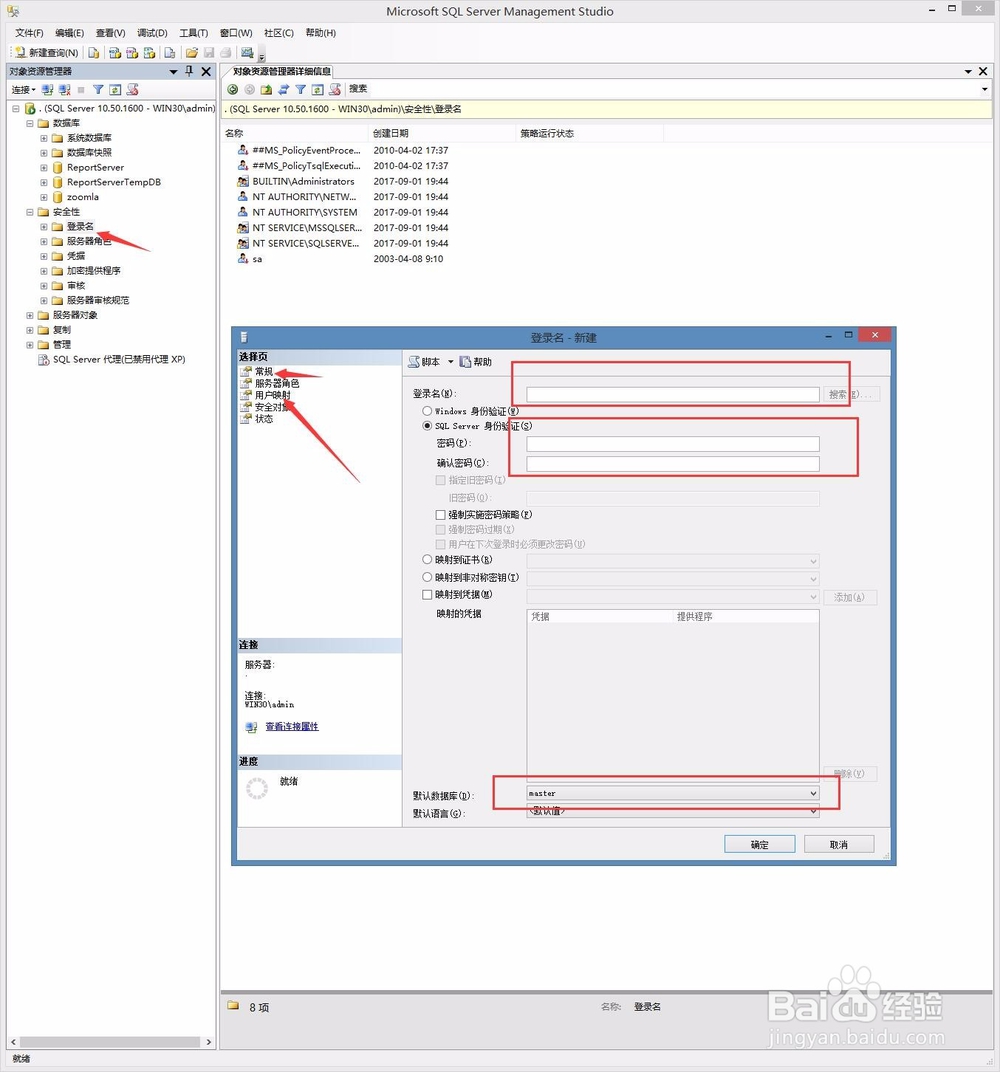Open the 工具(T) menu
The image size is (1000, 1072).
coord(193,33)
